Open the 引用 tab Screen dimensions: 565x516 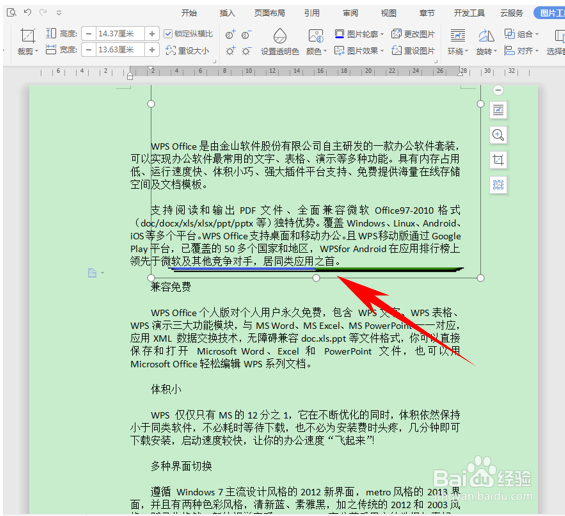(x=312, y=13)
